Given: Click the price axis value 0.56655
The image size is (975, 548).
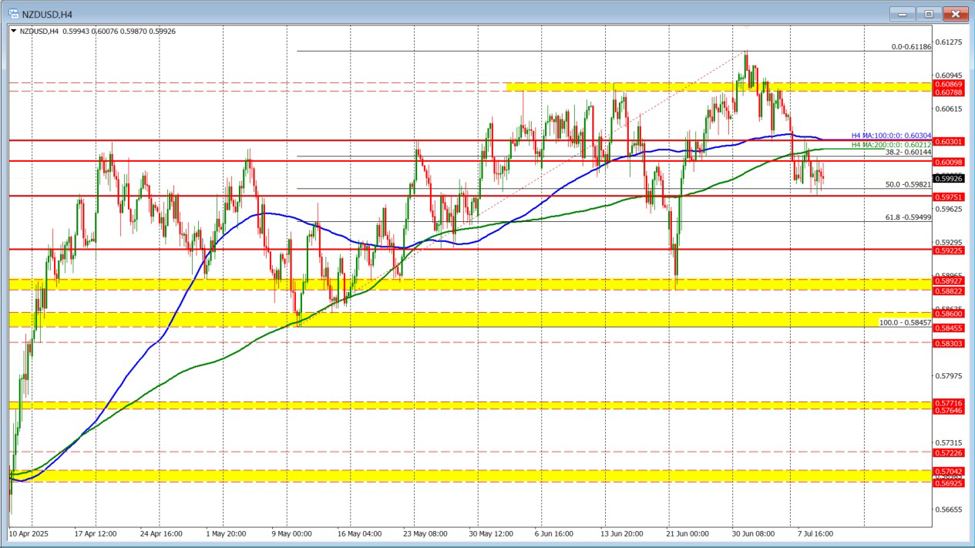Looking at the screenshot, I should point(950,509).
